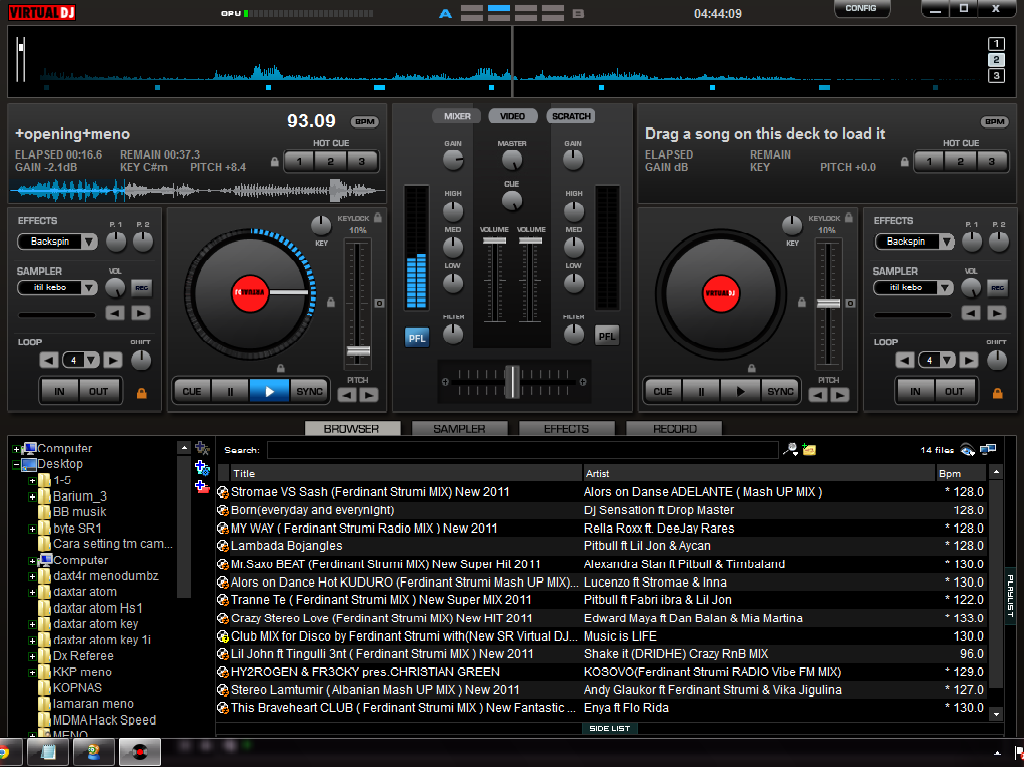Set loop IN on left deck
The width and height of the screenshot is (1024, 768).
59,391
